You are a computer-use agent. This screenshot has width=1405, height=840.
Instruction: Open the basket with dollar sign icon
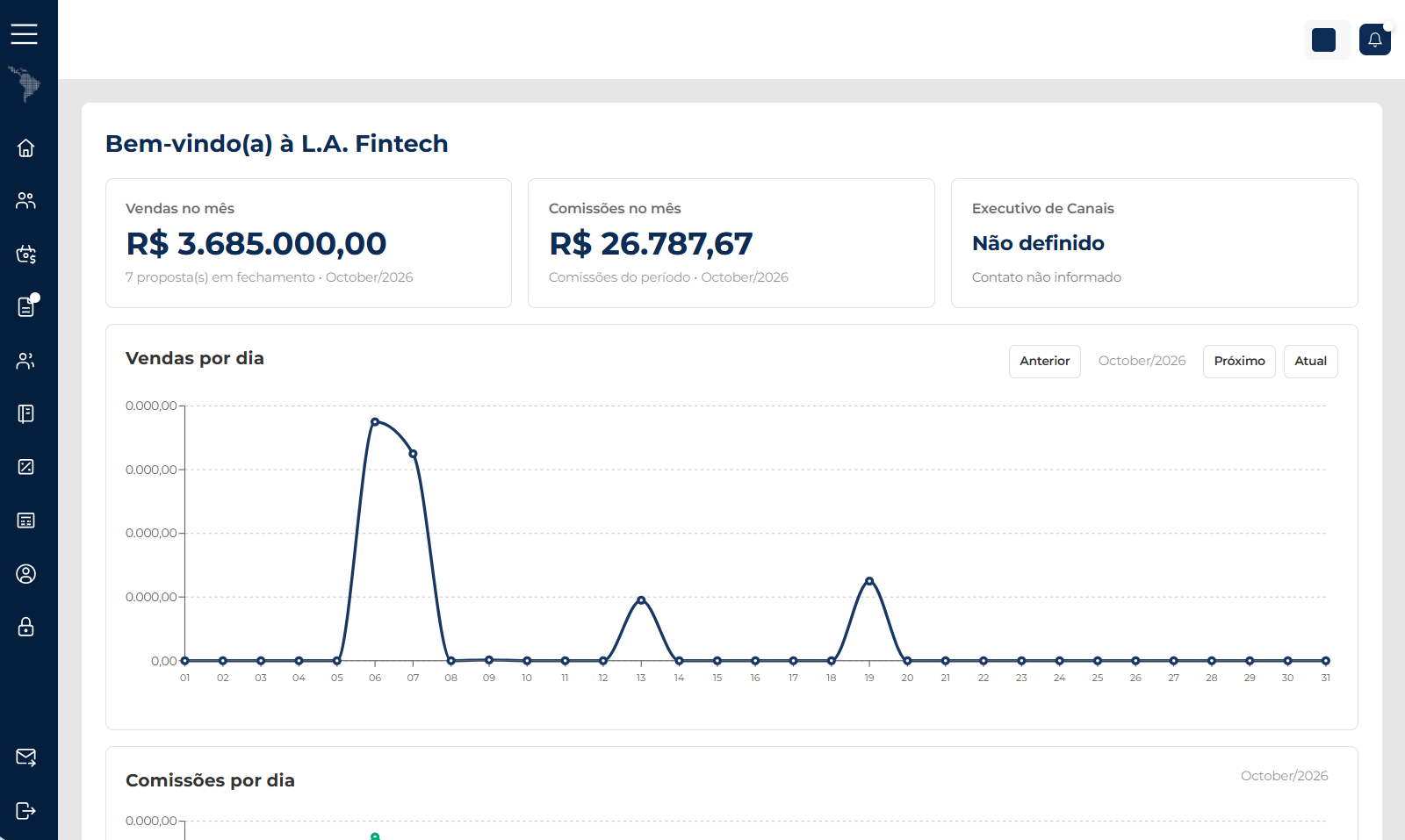[x=26, y=255]
